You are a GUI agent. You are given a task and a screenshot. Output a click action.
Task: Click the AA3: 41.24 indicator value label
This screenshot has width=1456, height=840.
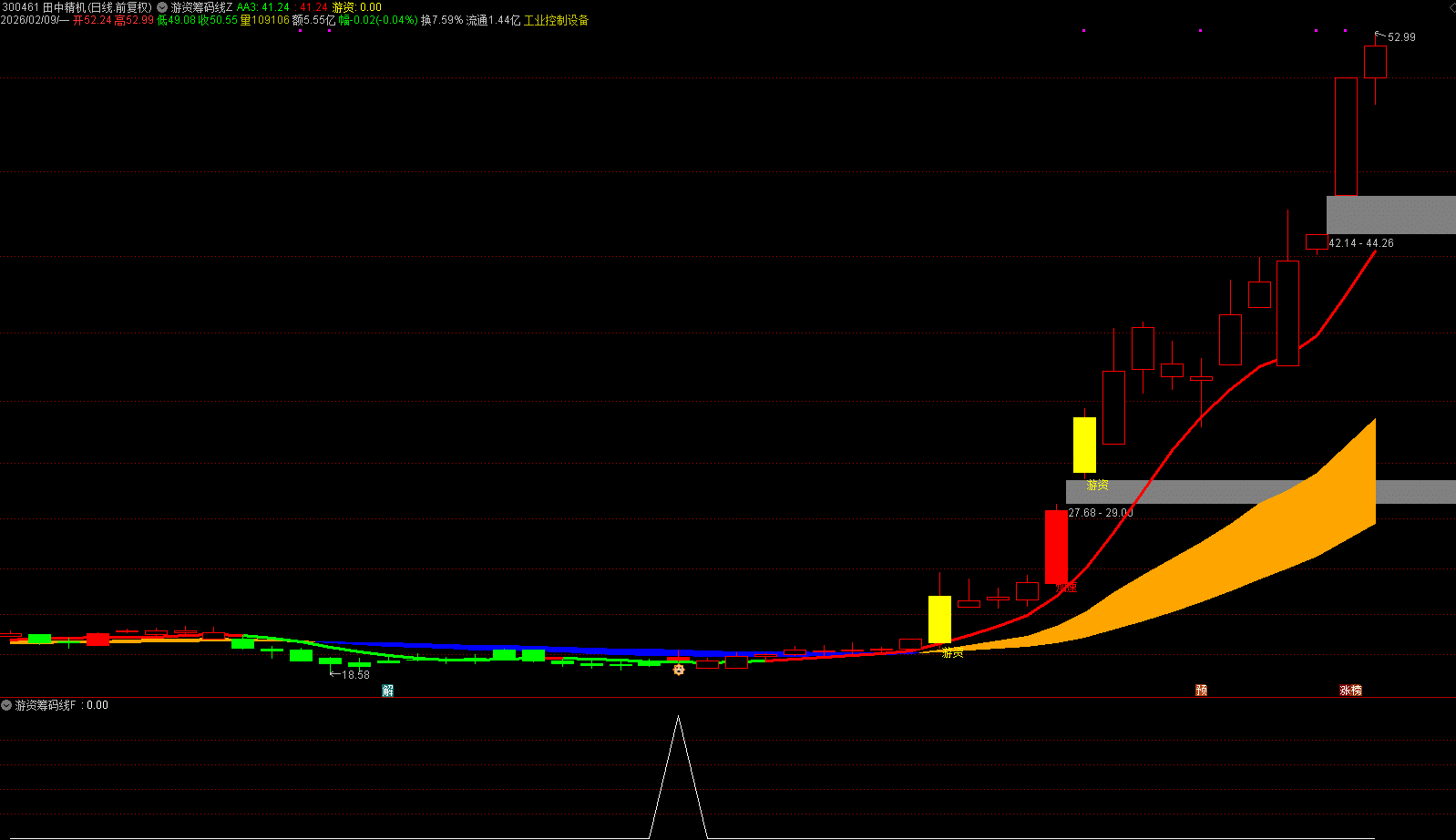(263, 7)
